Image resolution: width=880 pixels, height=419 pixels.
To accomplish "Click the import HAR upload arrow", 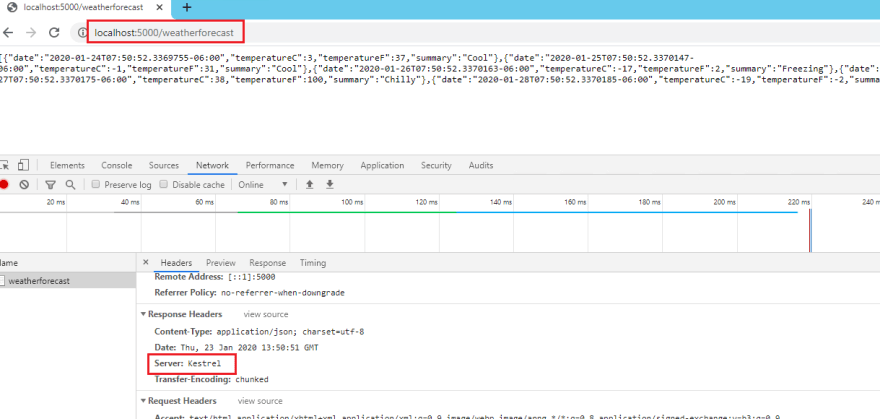I will click(x=310, y=185).
